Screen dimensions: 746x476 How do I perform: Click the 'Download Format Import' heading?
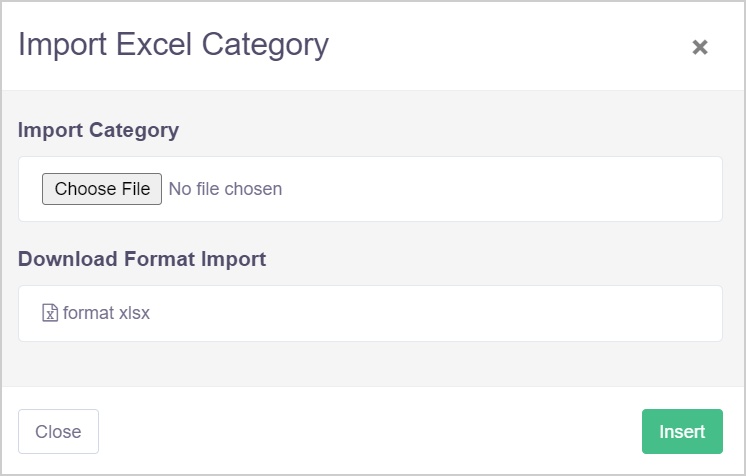142,259
